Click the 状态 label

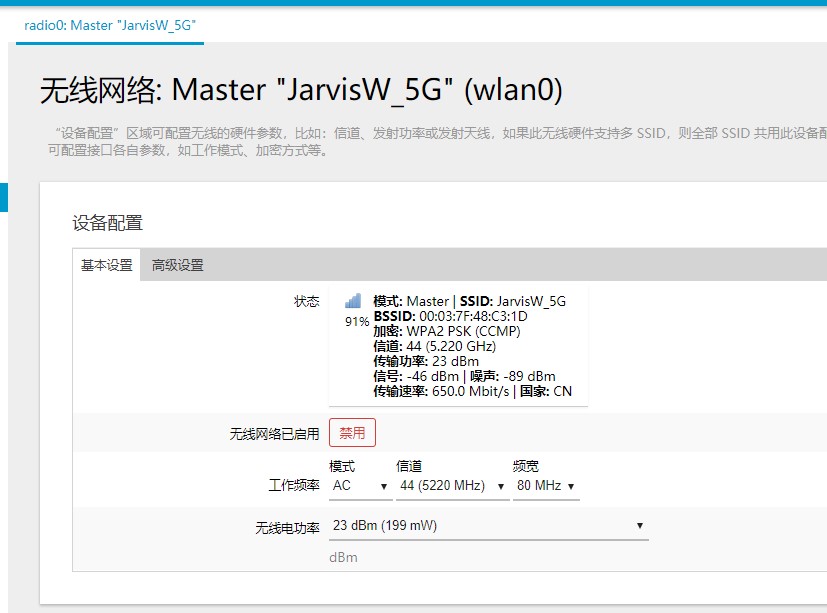tap(306, 301)
